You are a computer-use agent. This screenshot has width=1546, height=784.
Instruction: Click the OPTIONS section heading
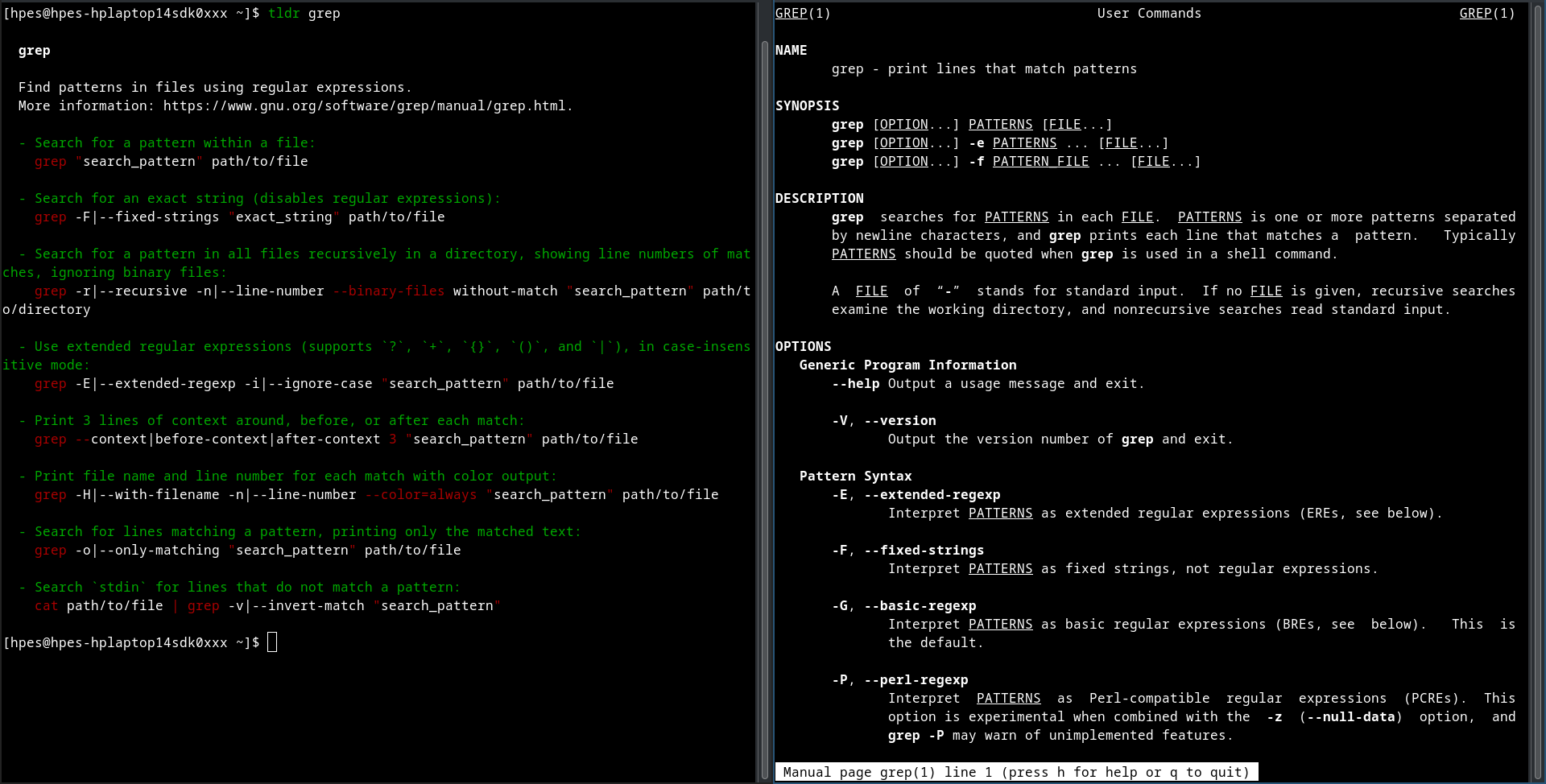pos(803,346)
